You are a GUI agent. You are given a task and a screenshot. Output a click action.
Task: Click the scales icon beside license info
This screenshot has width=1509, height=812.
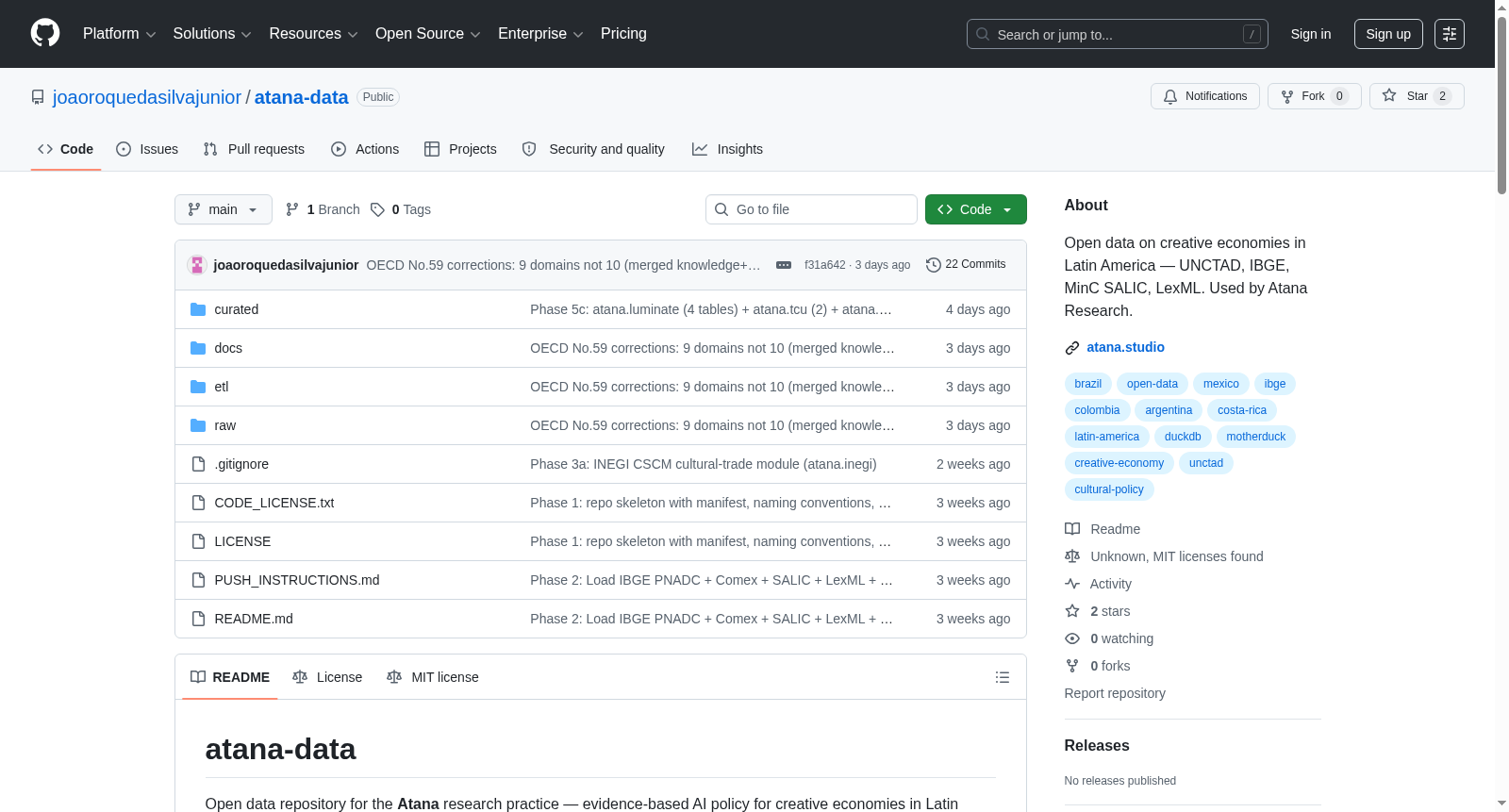(1072, 556)
